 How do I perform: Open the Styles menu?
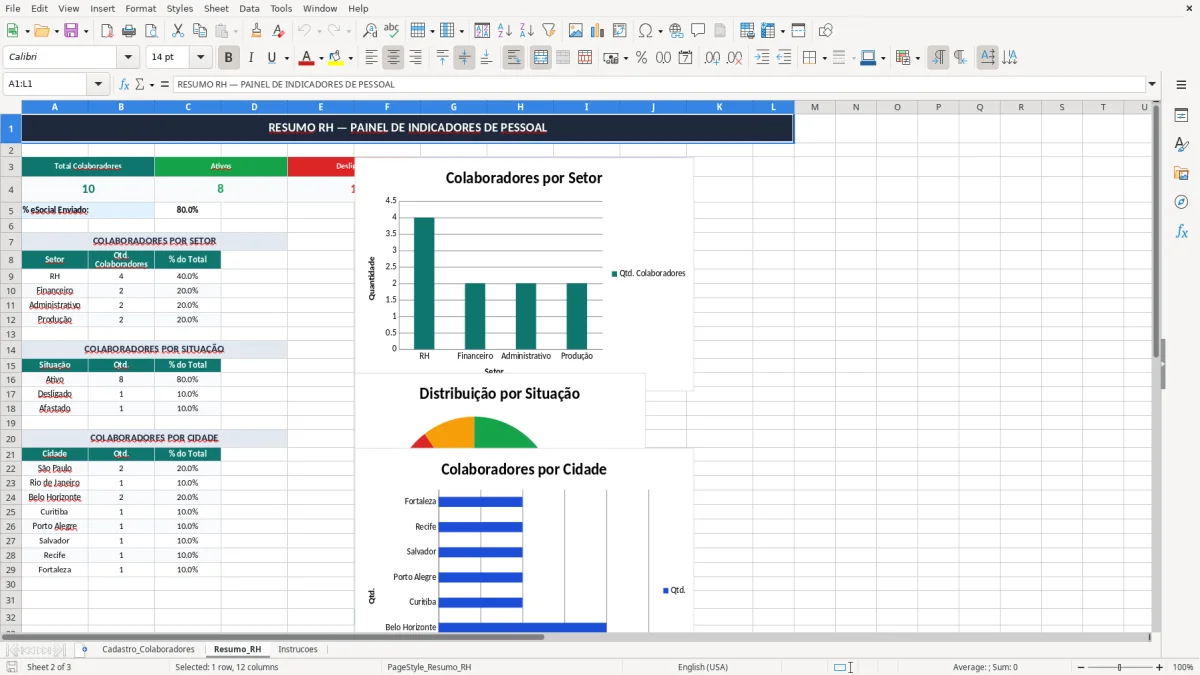pyautogui.click(x=180, y=8)
